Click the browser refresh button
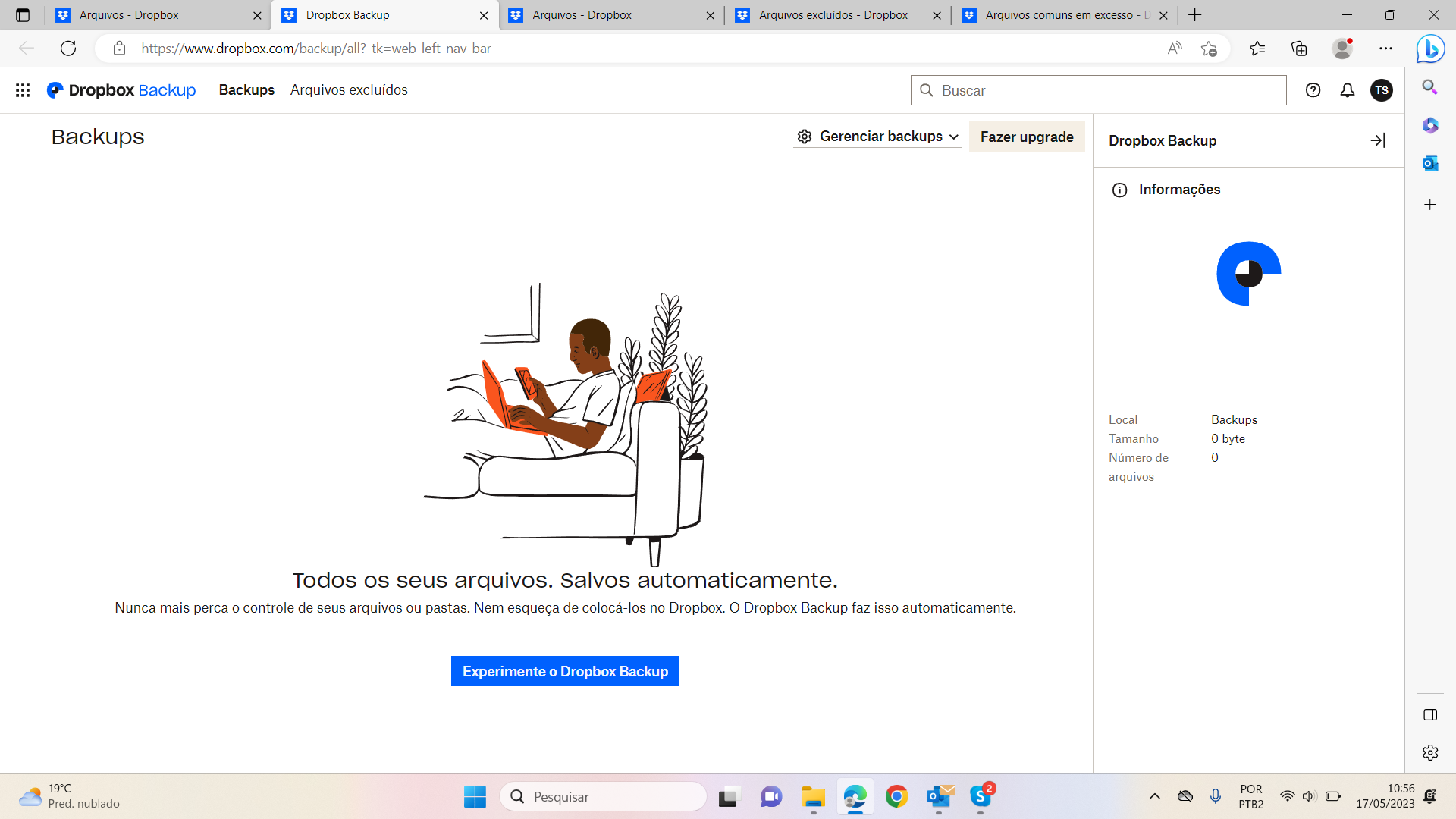 tap(68, 49)
